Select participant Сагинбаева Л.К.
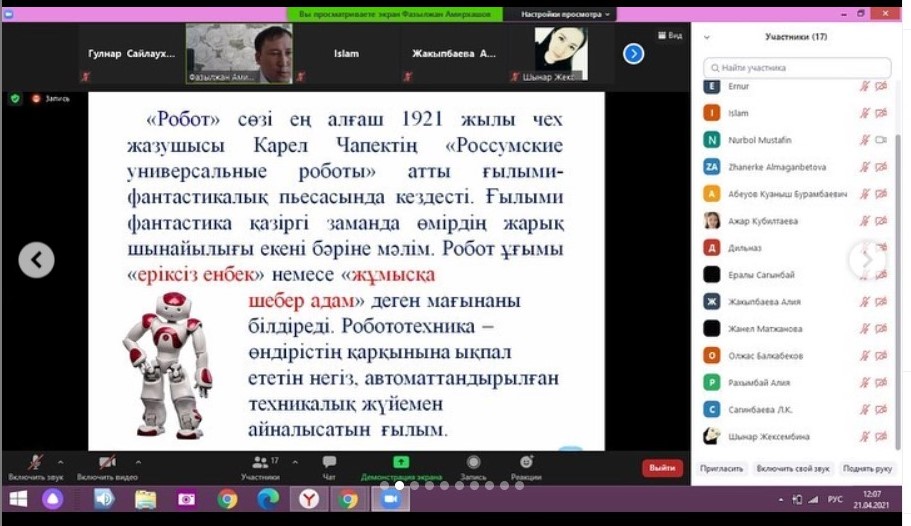The width and height of the screenshot is (911, 526). (x=796, y=410)
